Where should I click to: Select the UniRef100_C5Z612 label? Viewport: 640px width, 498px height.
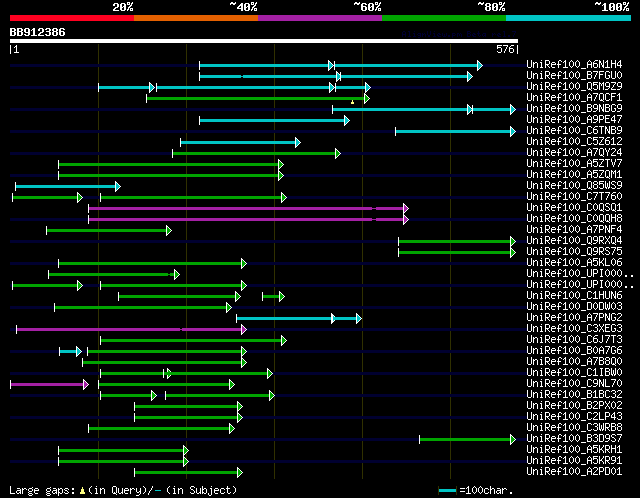click(574, 142)
